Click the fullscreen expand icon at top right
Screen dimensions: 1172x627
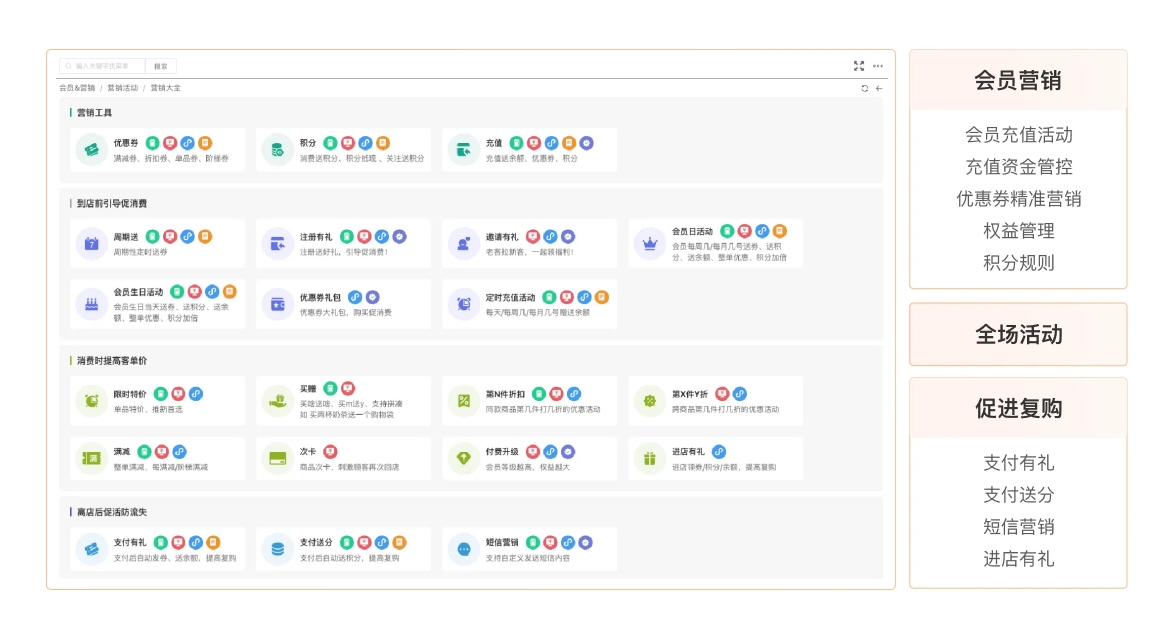pyautogui.click(x=858, y=66)
